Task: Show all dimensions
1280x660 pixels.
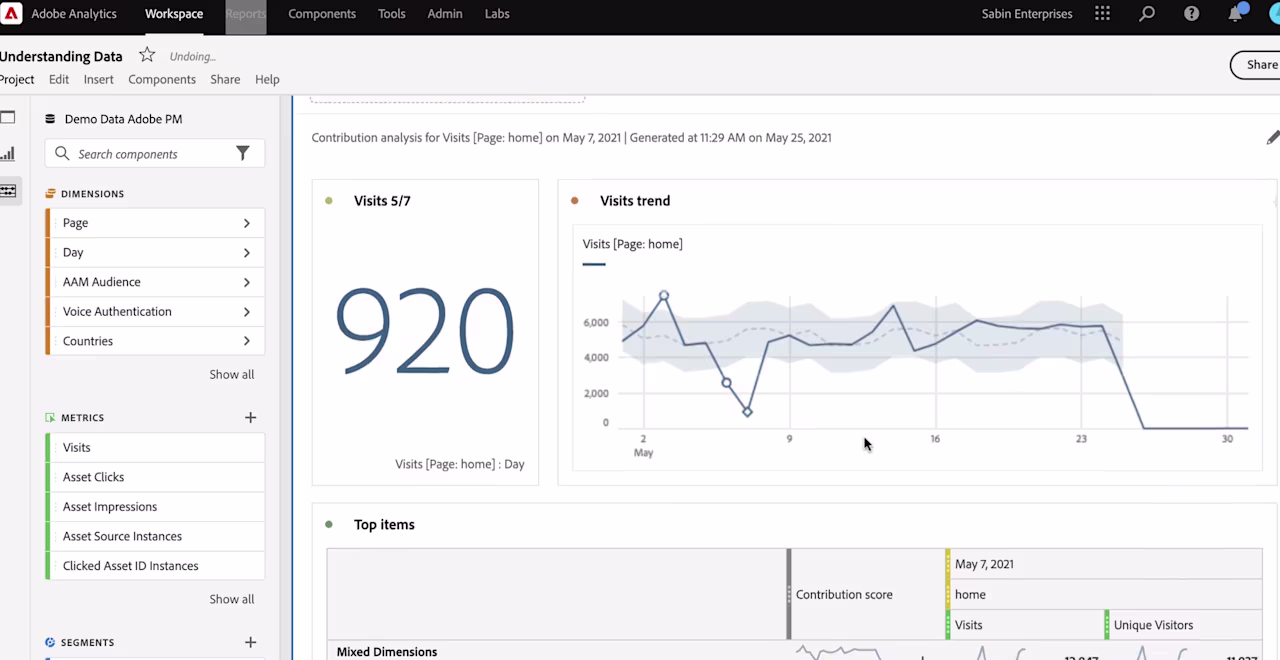Action: (232, 375)
